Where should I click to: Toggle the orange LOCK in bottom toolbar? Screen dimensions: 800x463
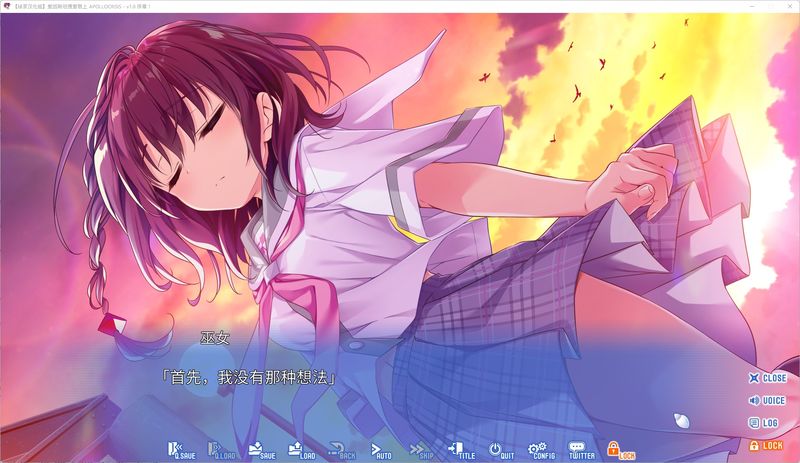[620, 450]
